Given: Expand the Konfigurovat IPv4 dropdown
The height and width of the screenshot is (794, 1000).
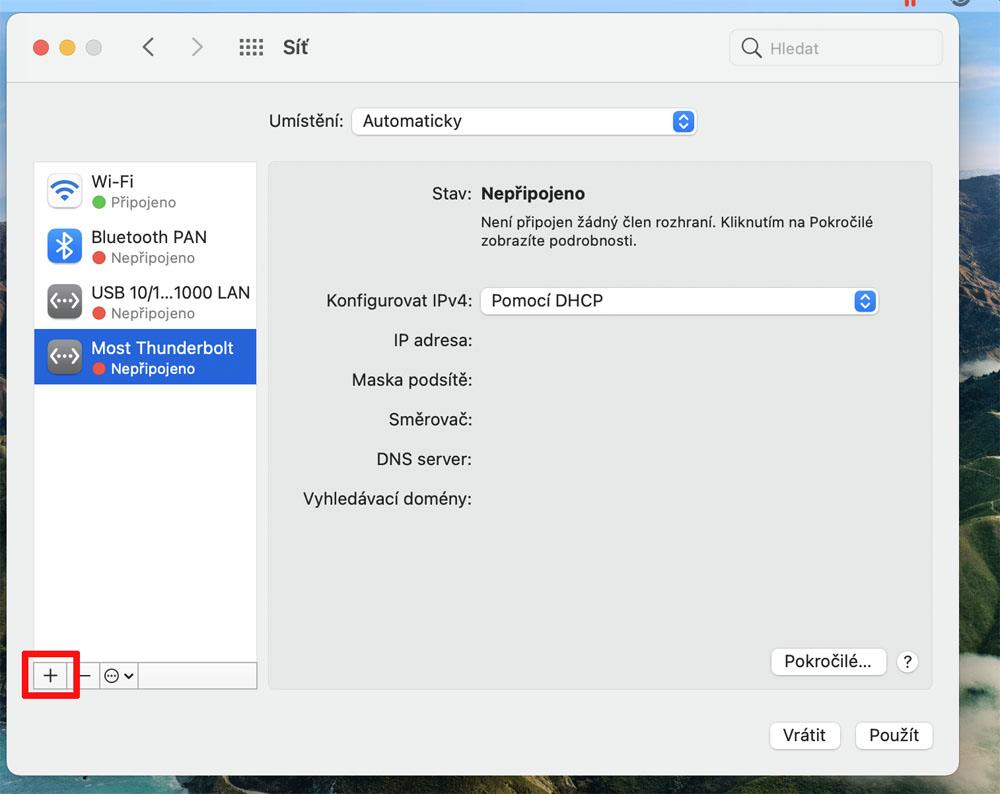Looking at the screenshot, I should click(679, 301).
